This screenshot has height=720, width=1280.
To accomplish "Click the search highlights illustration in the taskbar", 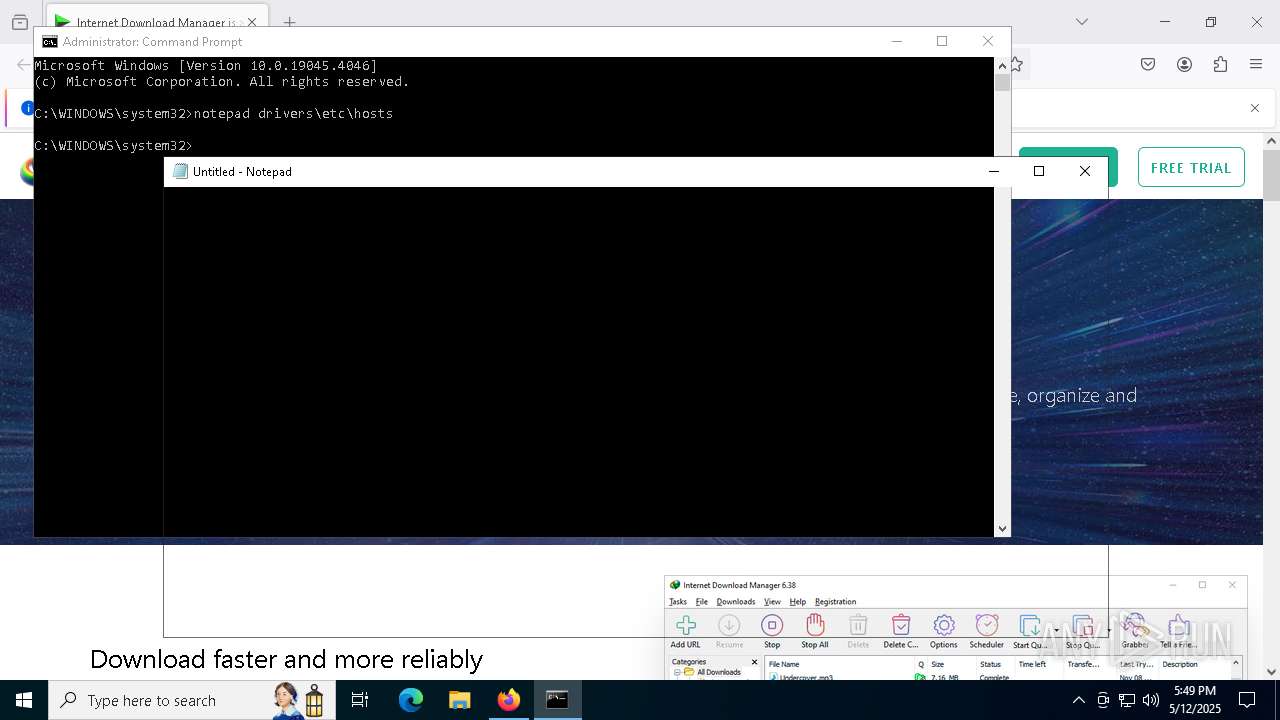I will pos(300,700).
